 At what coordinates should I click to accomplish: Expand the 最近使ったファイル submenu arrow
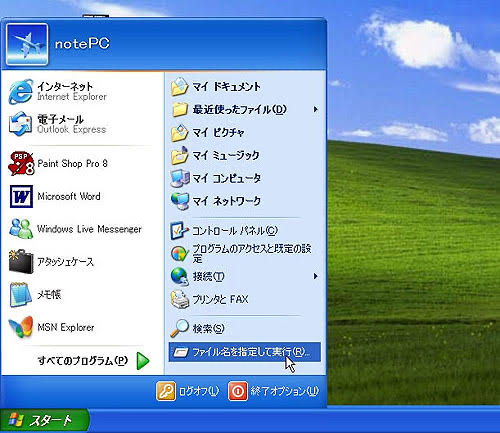pyautogui.click(x=315, y=109)
